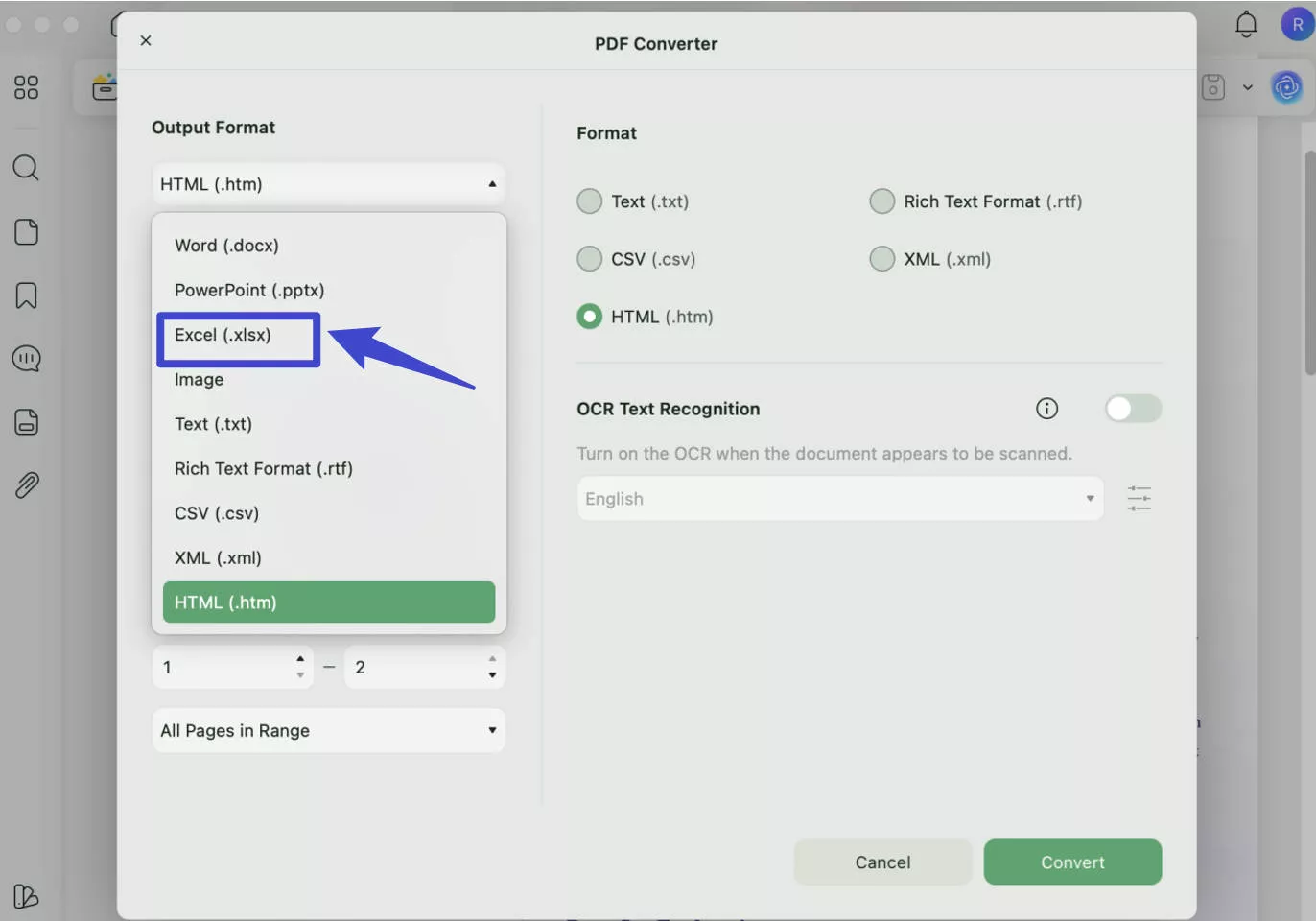Open the All Pages in Range dropdown
Screen dimensions: 1316x921
point(328,731)
